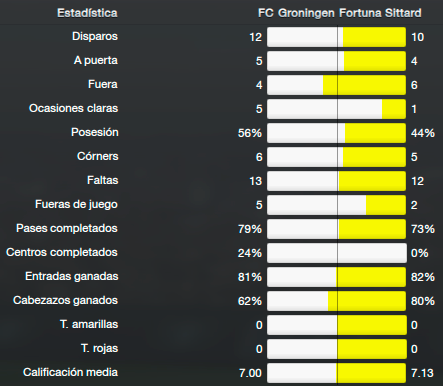Click the Posesión 44% value
This screenshot has height=386, width=443.
point(423,133)
